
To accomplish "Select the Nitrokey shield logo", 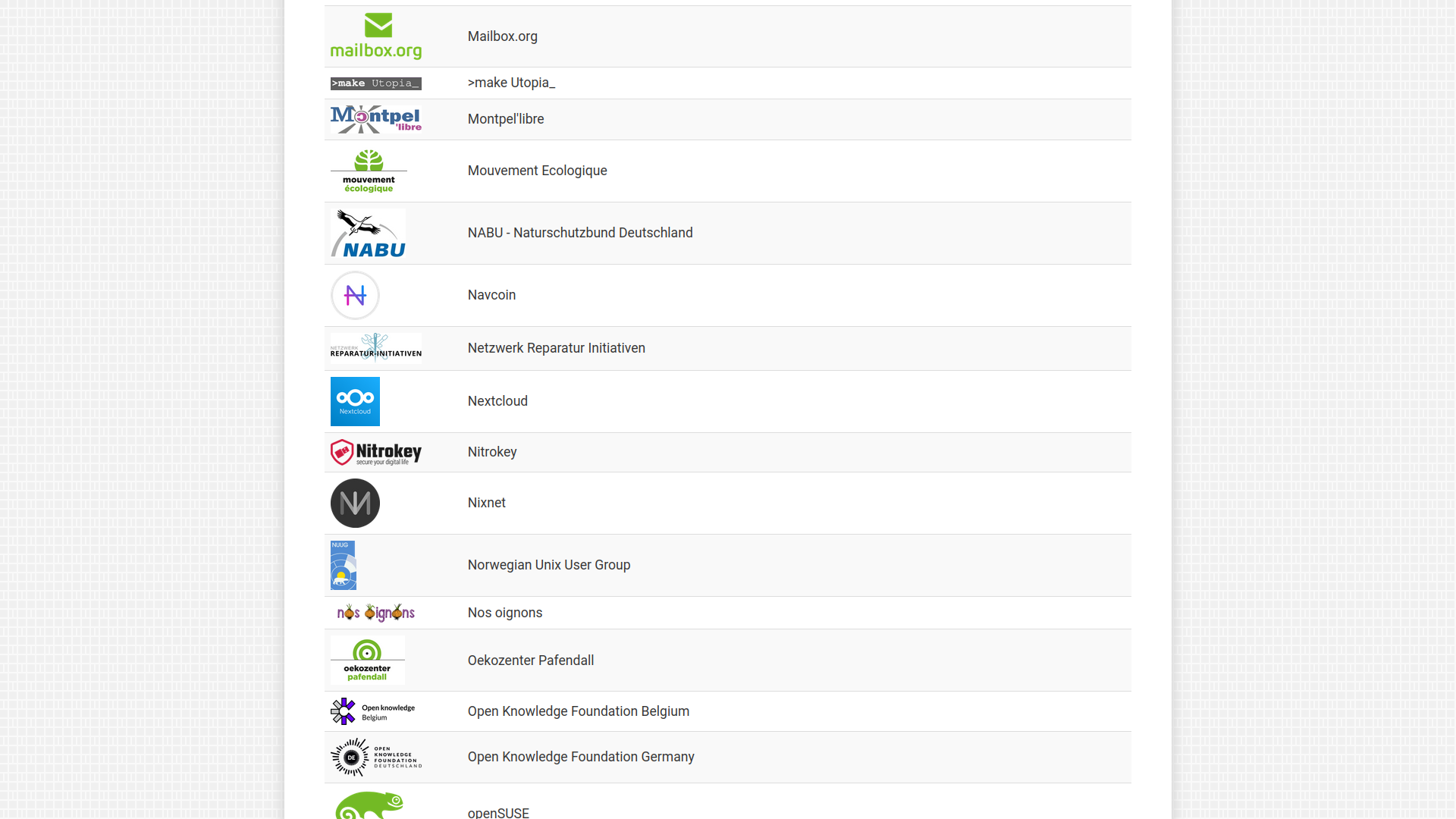I will click(x=376, y=452).
